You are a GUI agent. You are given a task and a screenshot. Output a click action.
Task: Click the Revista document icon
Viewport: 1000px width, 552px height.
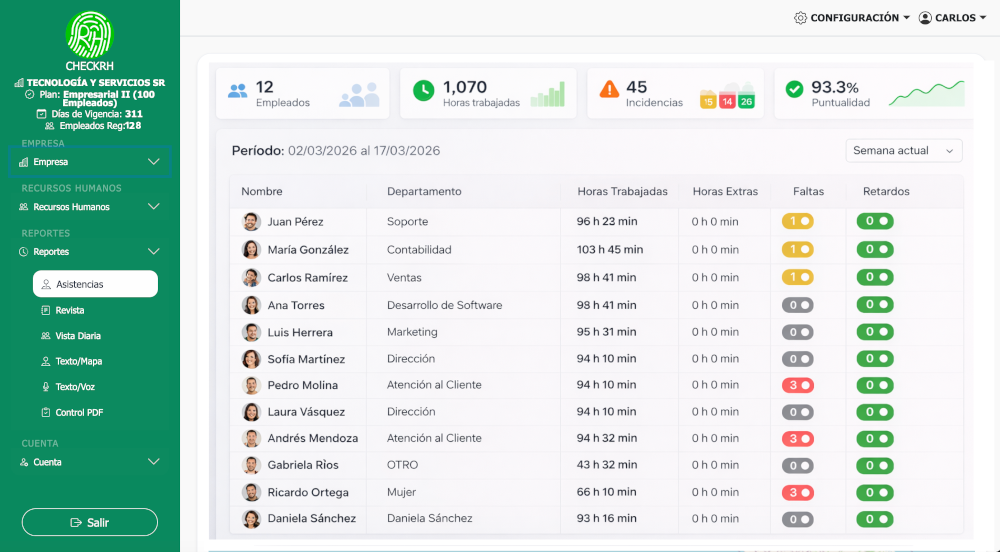tap(45, 310)
